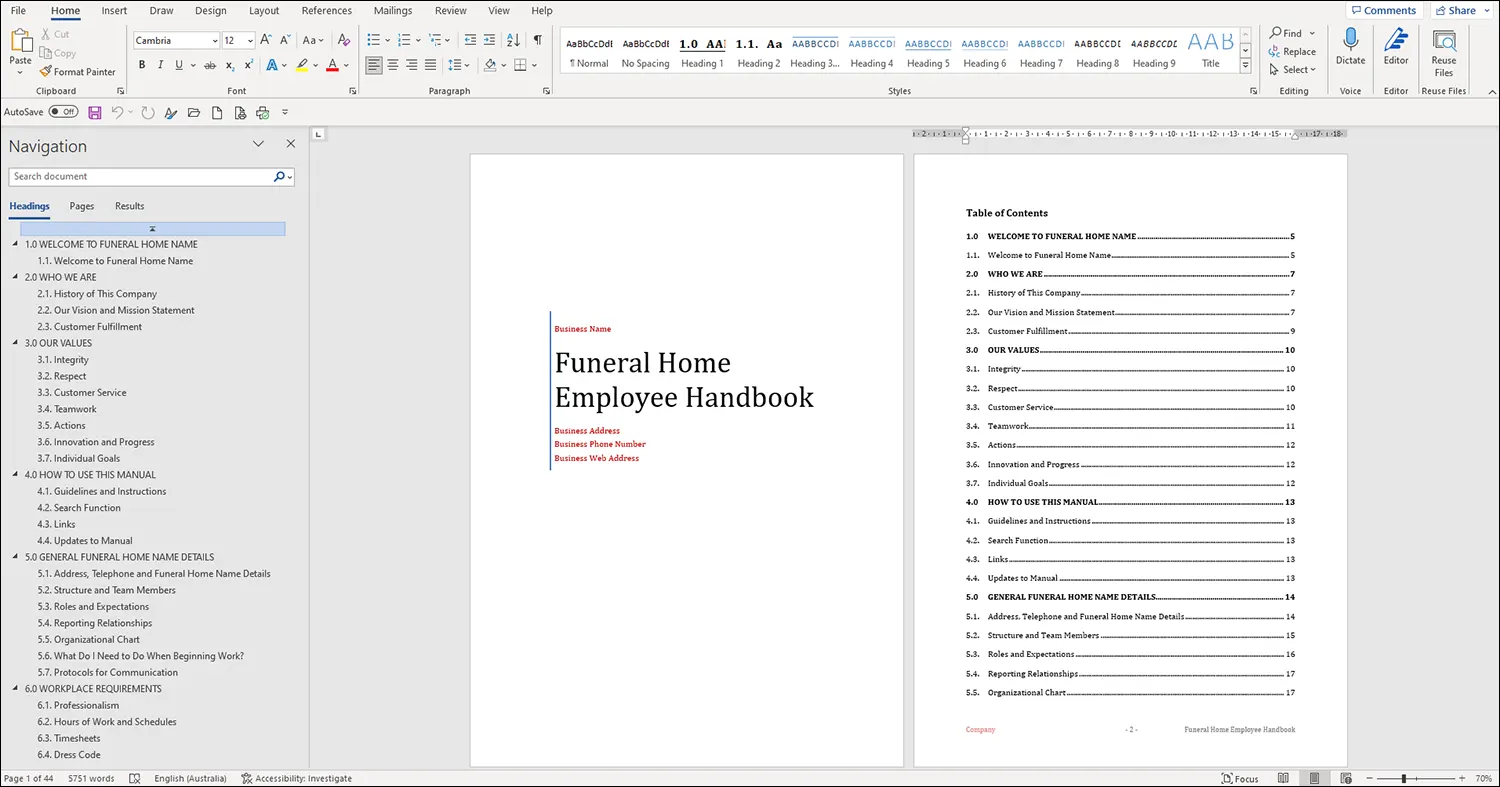Image resolution: width=1500 pixels, height=787 pixels.
Task: Apply italic formatting
Action: click(160, 65)
